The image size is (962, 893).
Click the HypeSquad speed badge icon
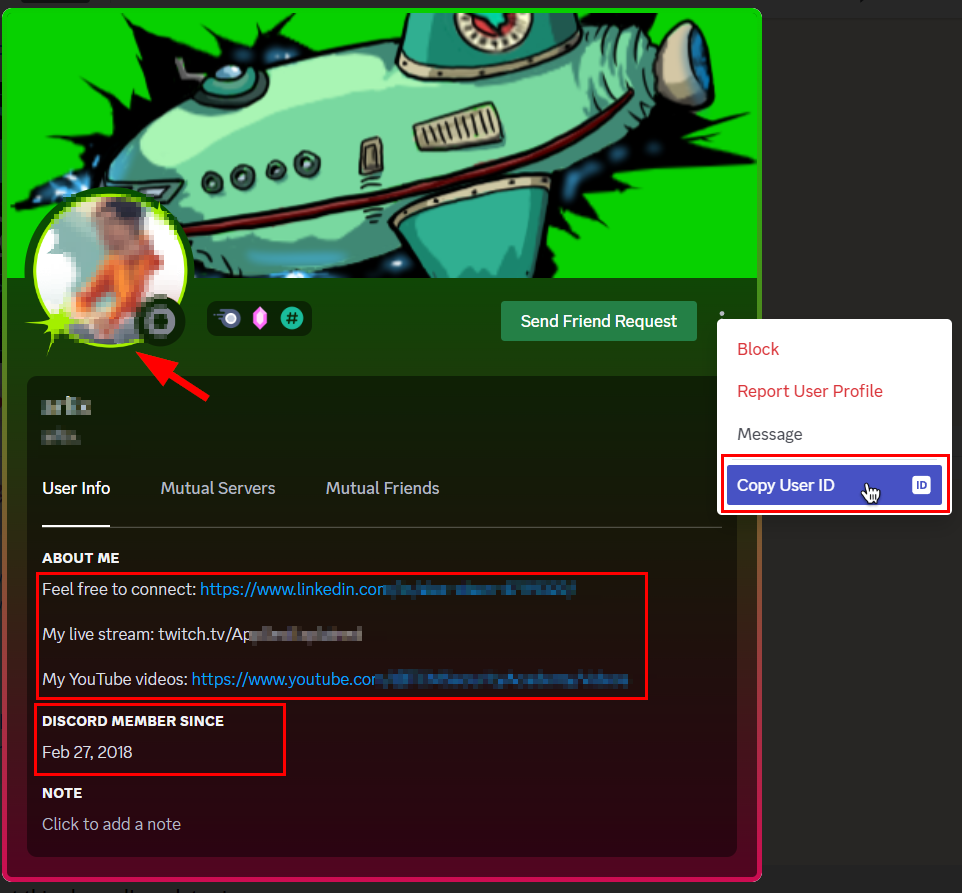pos(228,319)
